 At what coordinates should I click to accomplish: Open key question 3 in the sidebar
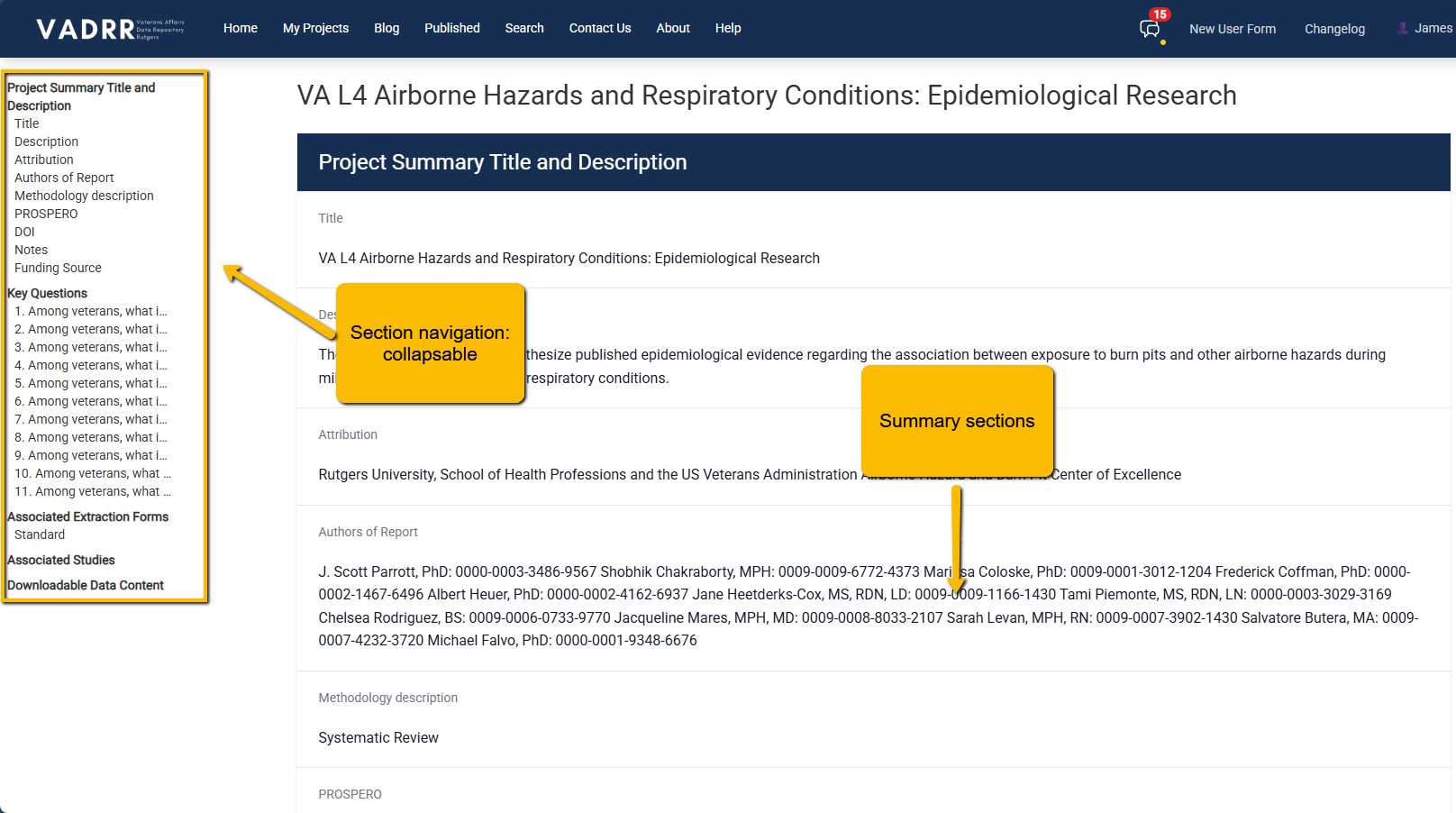tap(91, 347)
